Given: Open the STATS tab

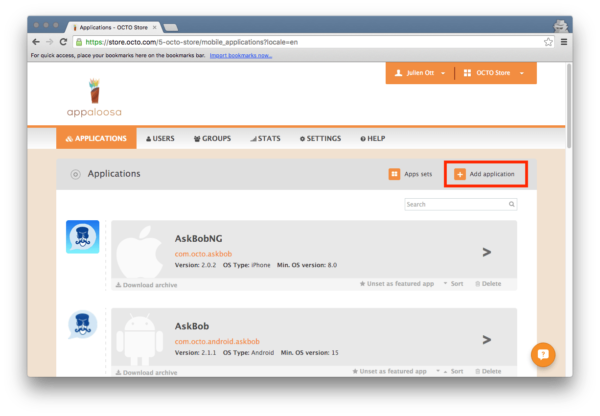Looking at the screenshot, I should (265, 139).
